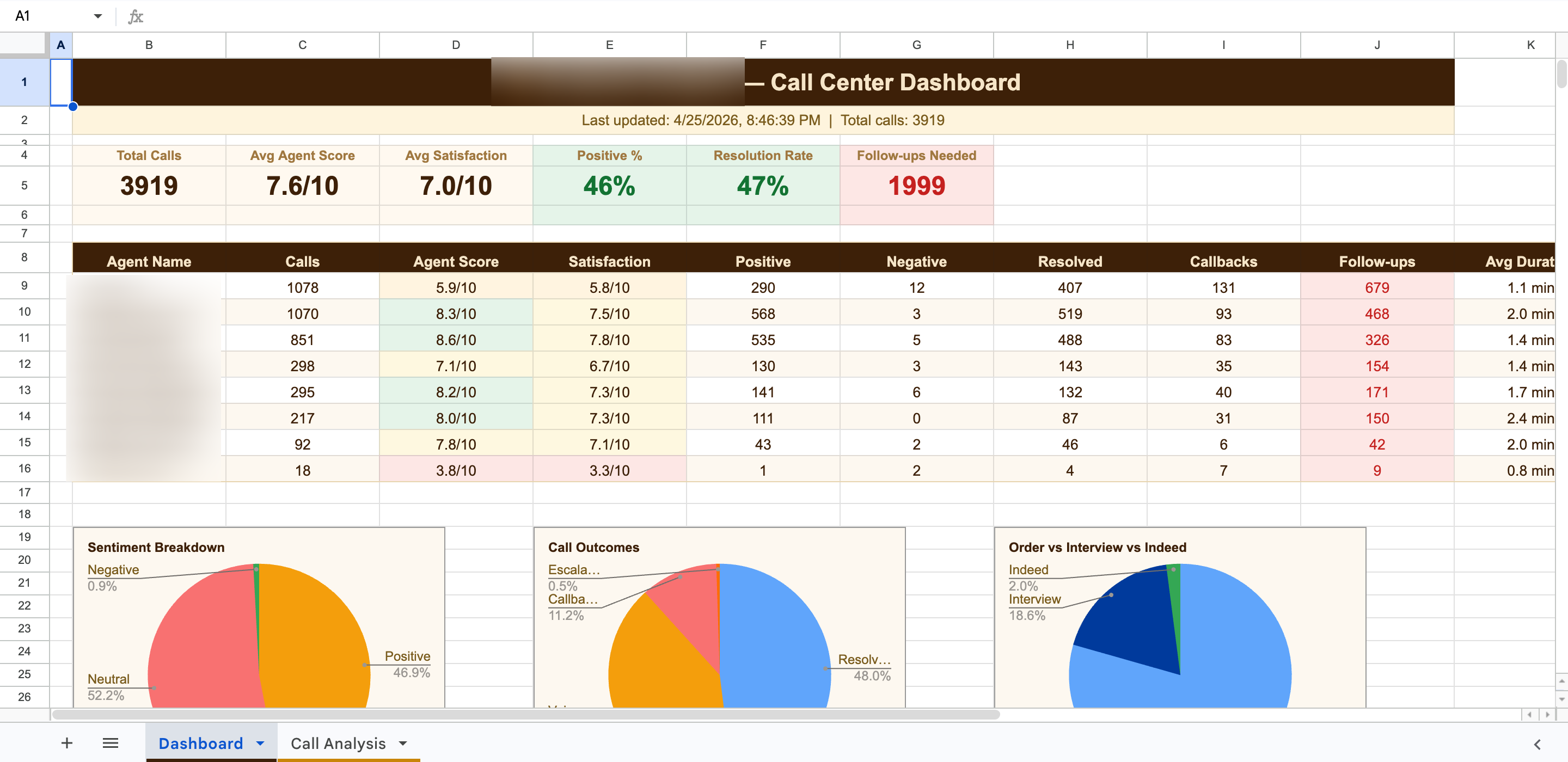Image resolution: width=1568 pixels, height=762 pixels.
Task: Click the horizontal scroll right arrow
Action: click(1547, 715)
